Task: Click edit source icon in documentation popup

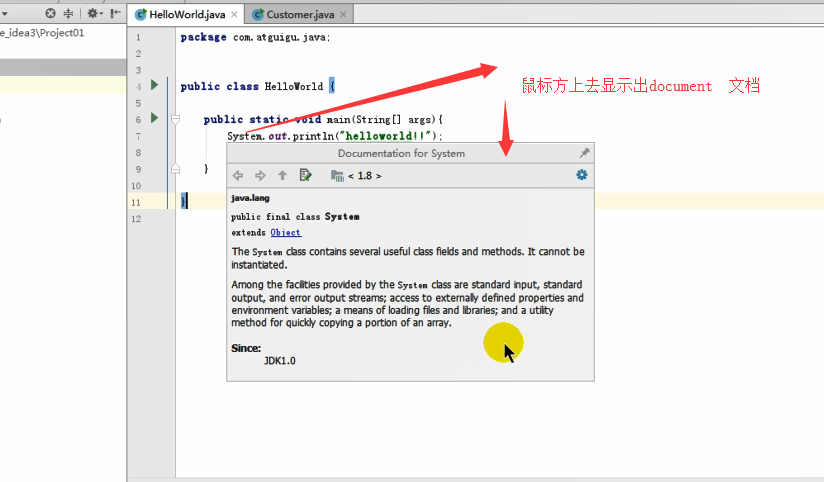Action: 305,175
